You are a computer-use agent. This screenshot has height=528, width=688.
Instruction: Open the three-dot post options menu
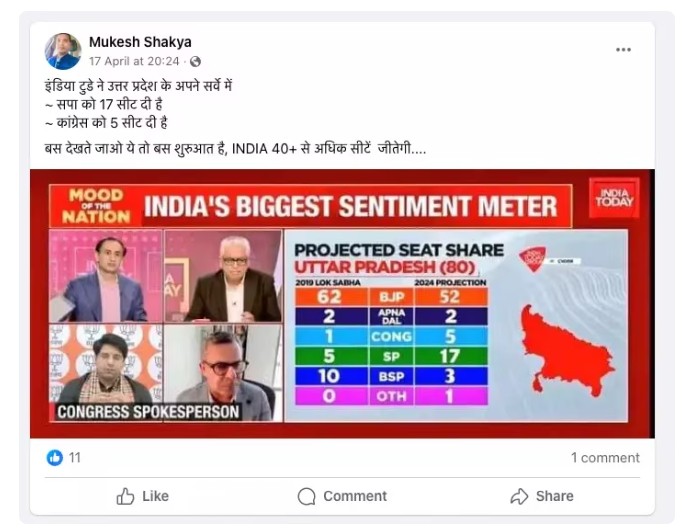623,49
